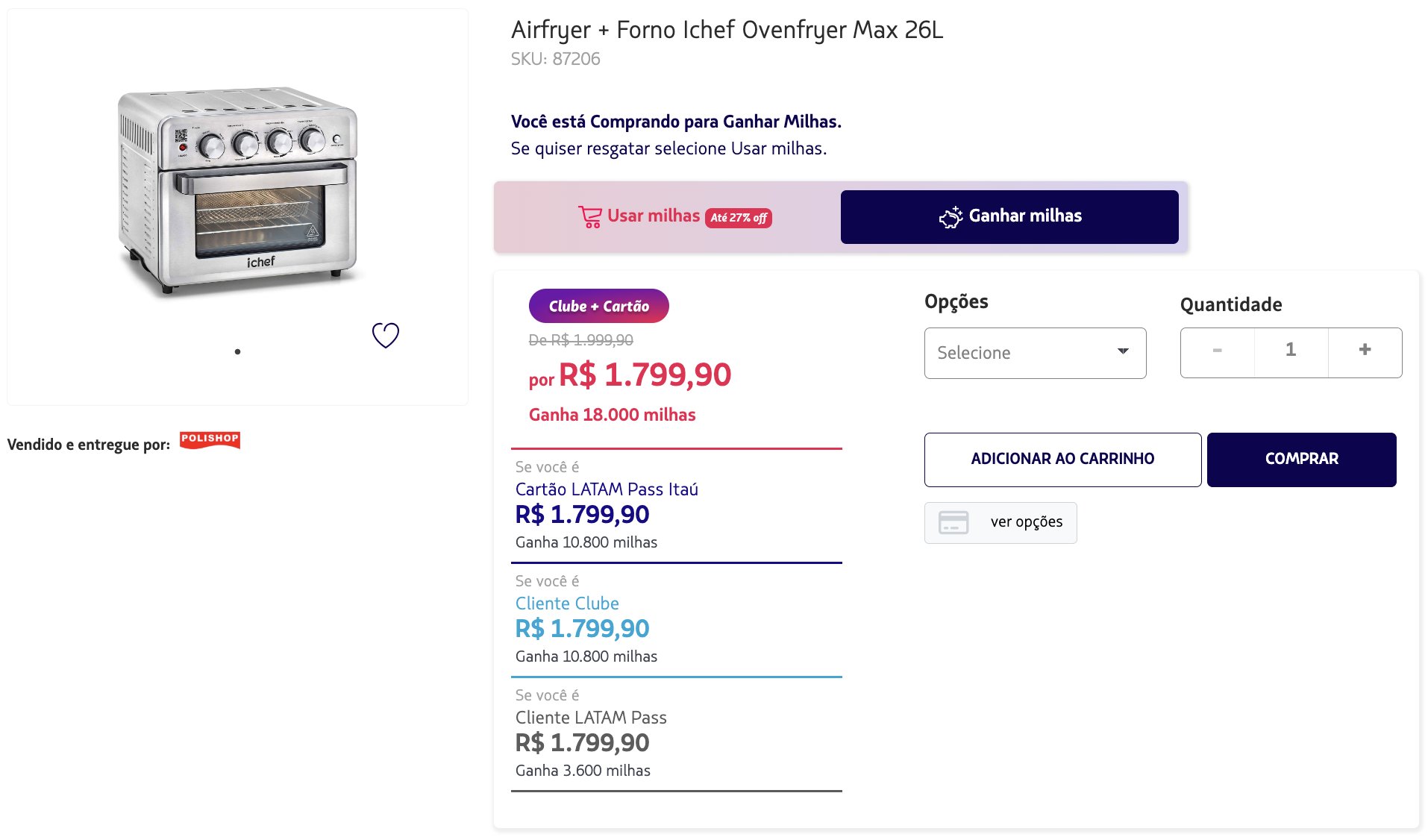
Task: Click the quantity value field
Action: coord(1291,350)
